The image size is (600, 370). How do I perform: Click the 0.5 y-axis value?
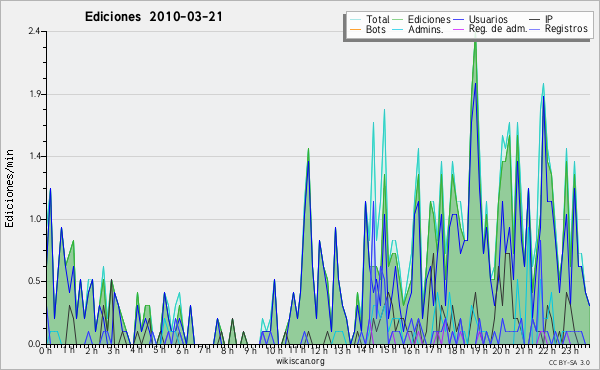tap(35, 282)
